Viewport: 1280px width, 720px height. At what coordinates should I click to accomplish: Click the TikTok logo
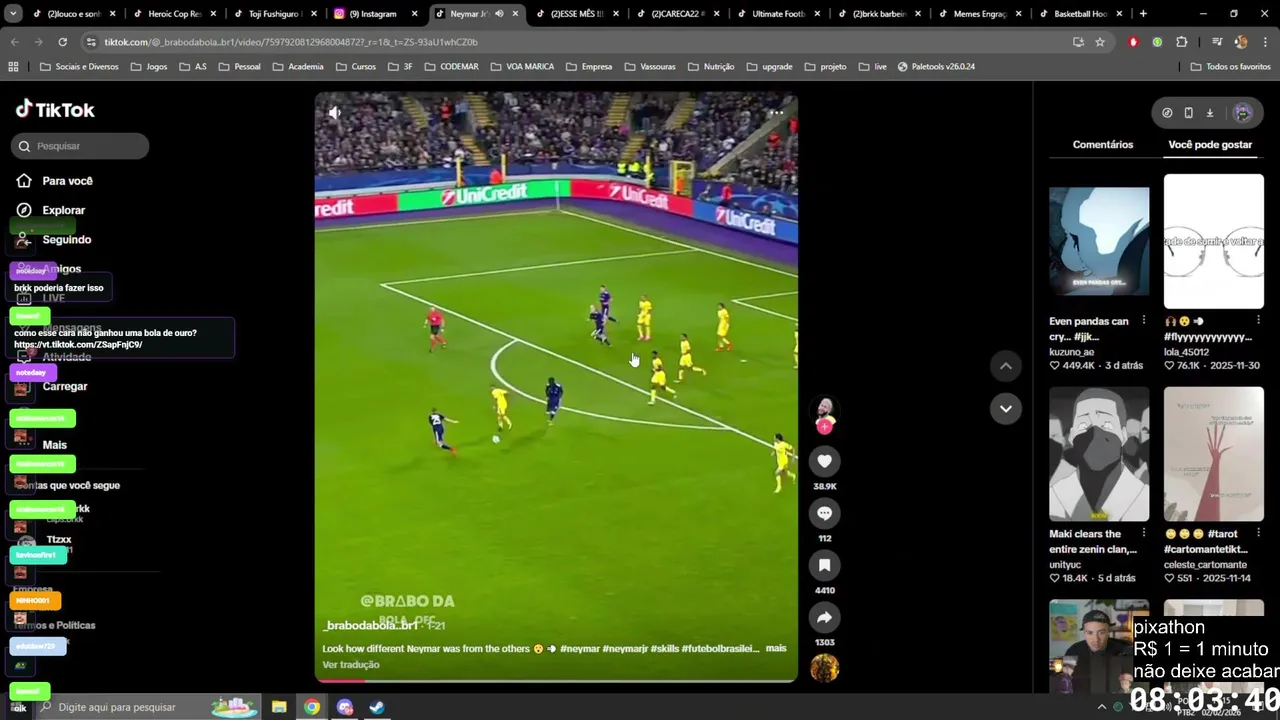[x=55, y=109]
